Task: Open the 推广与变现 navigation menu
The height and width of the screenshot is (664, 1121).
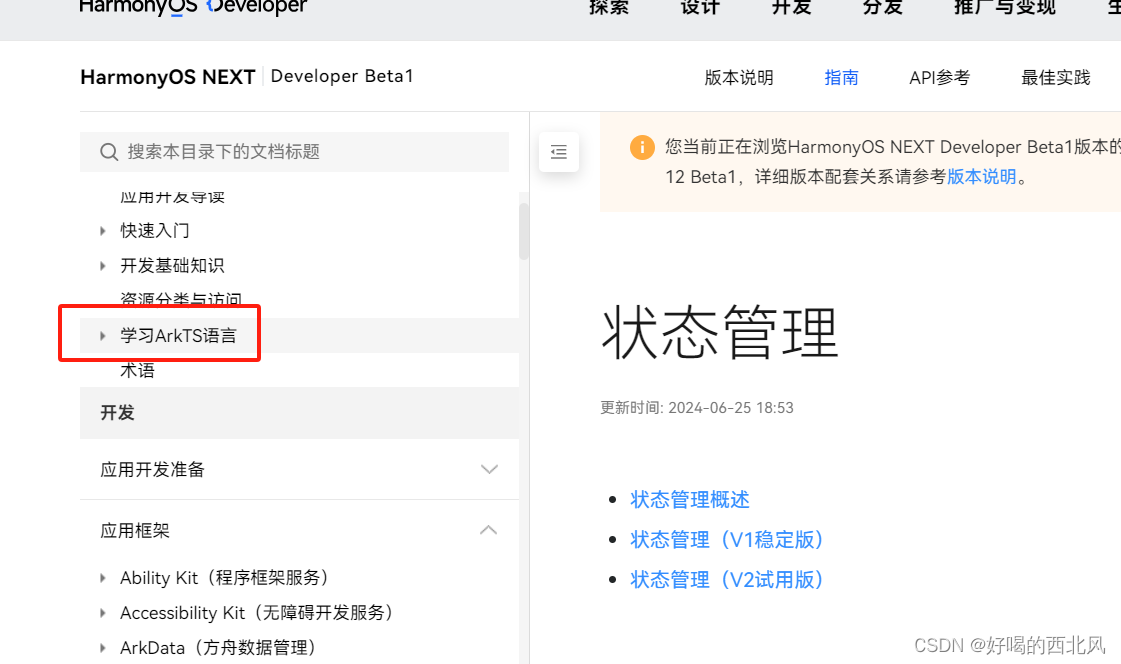Action: coord(1004,7)
